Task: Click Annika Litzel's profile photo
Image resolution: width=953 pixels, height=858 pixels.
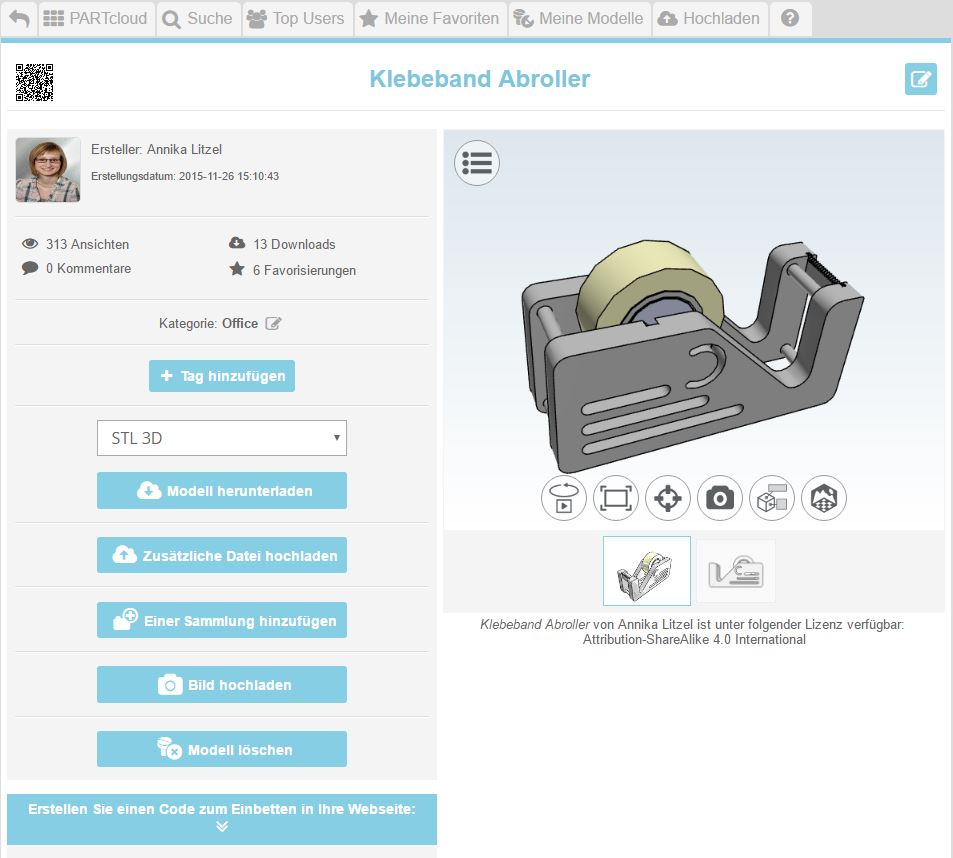Action: coord(48,170)
